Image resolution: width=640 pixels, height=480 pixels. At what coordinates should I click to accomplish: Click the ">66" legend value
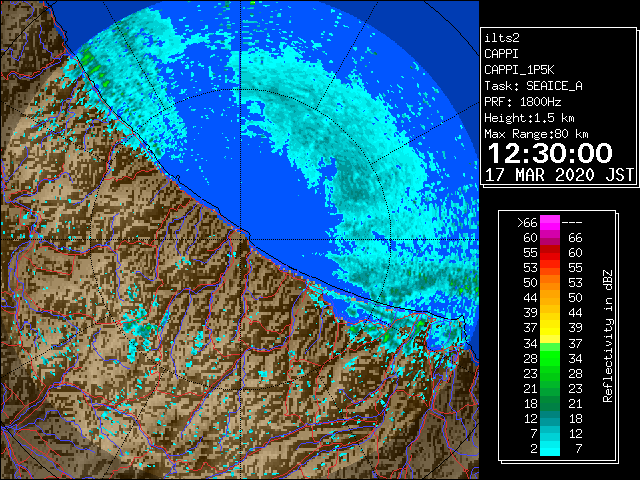(527, 223)
